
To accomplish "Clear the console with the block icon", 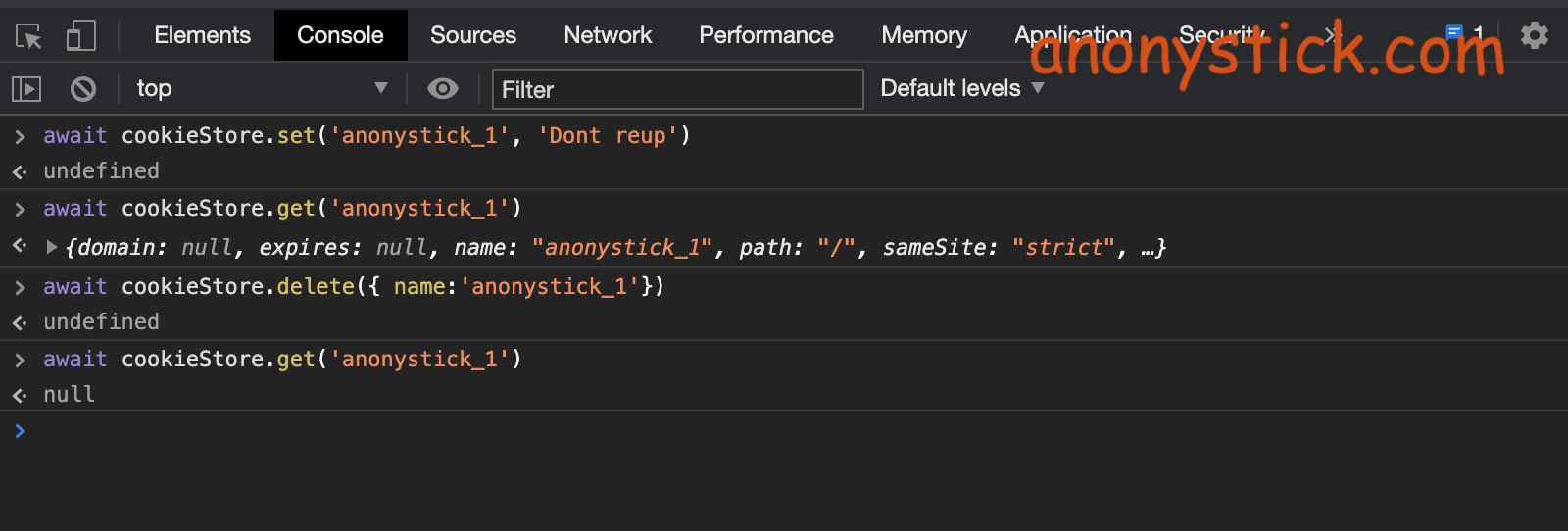I will click(x=83, y=89).
